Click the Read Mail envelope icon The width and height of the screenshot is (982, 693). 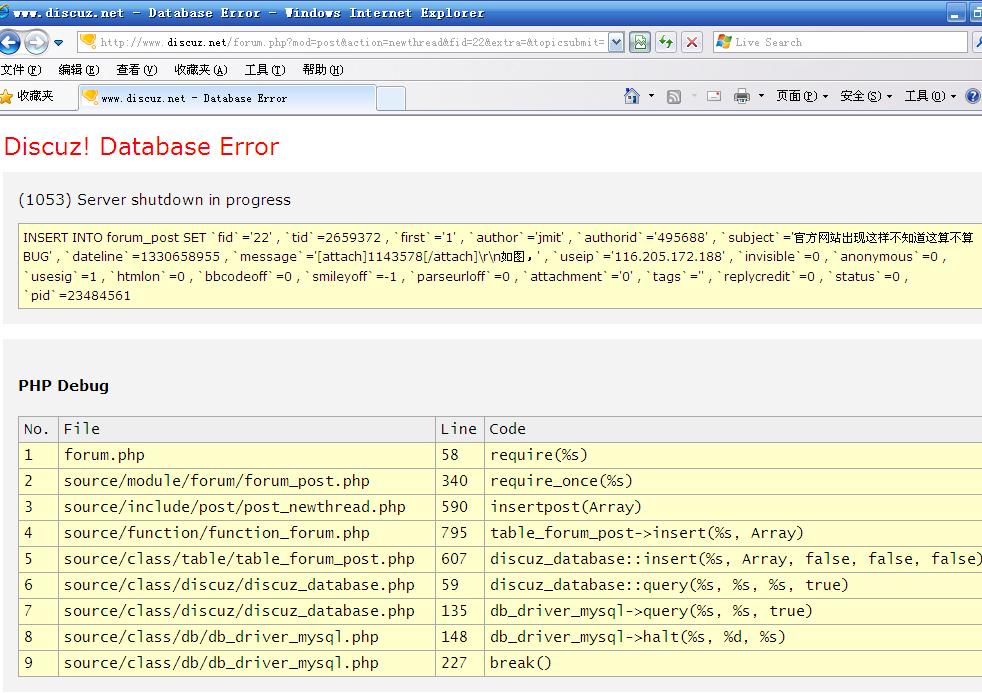[x=714, y=96]
